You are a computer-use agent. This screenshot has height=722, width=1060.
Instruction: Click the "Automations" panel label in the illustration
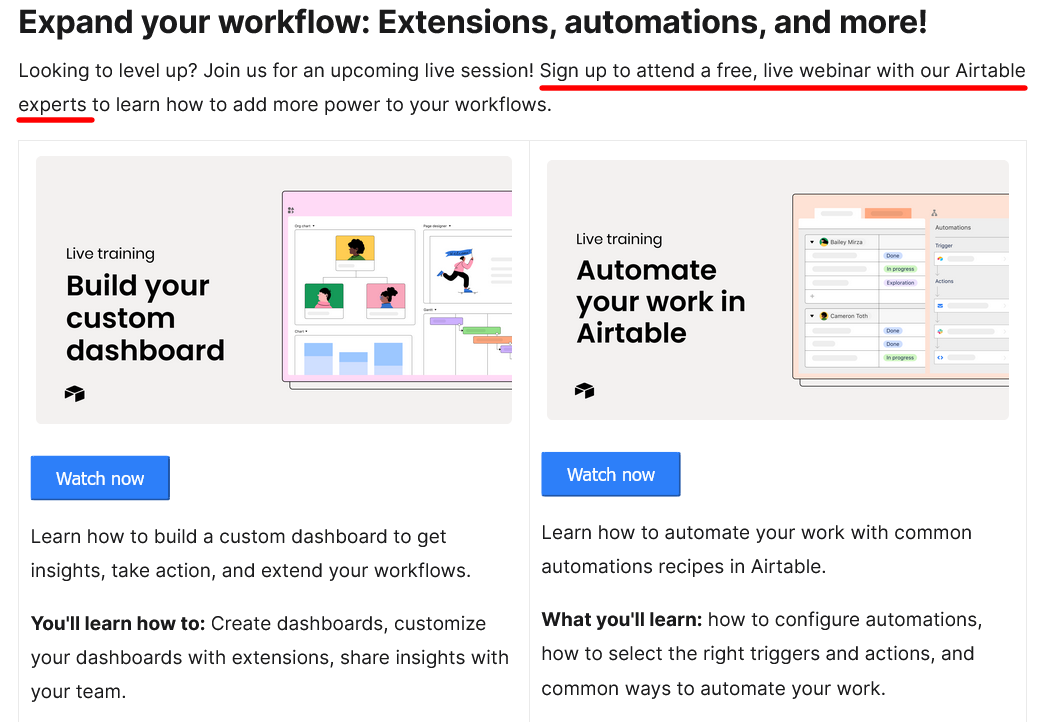pos(953,228)
